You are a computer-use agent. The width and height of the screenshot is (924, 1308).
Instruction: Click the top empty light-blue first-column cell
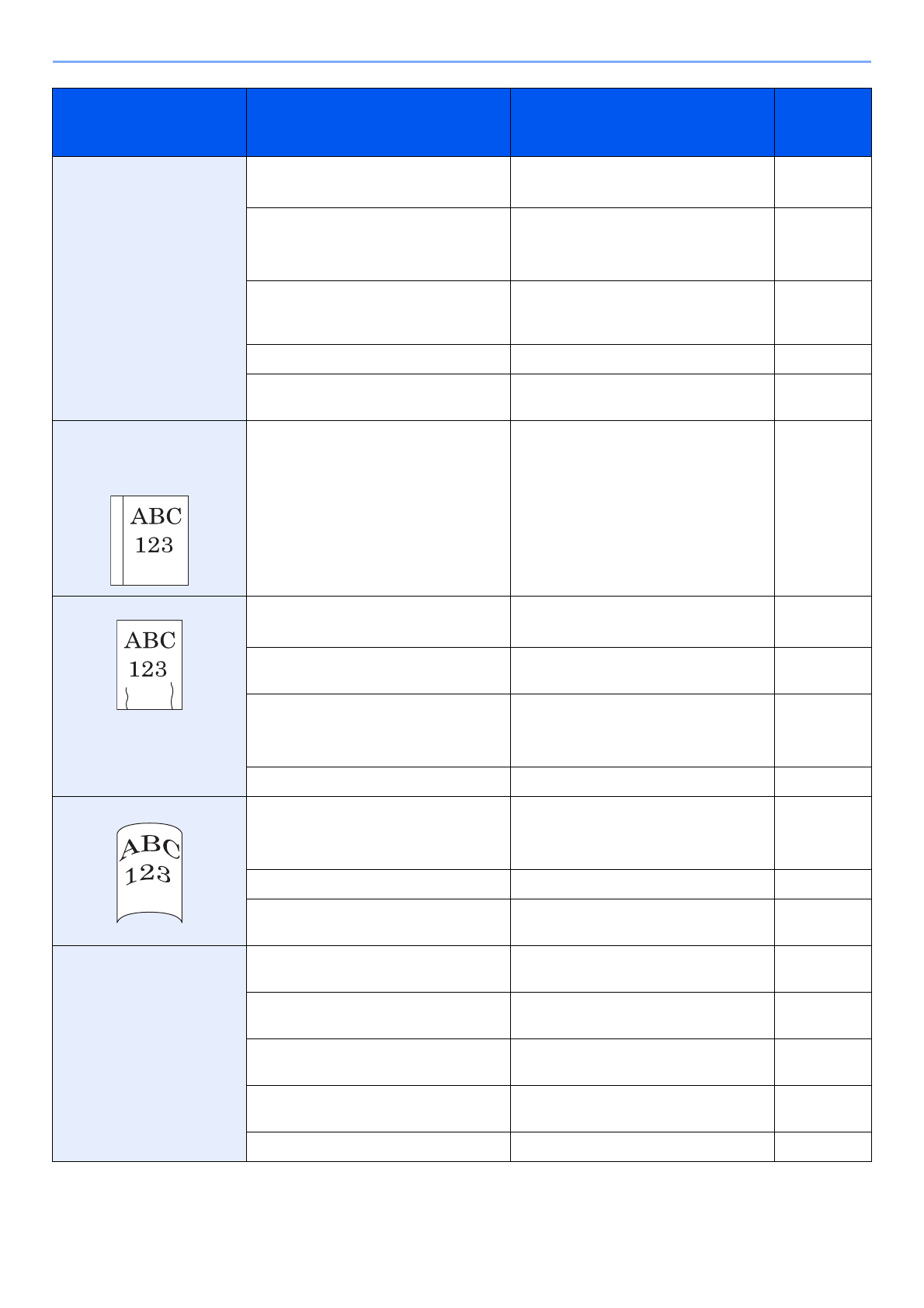(x=149, y=288)
